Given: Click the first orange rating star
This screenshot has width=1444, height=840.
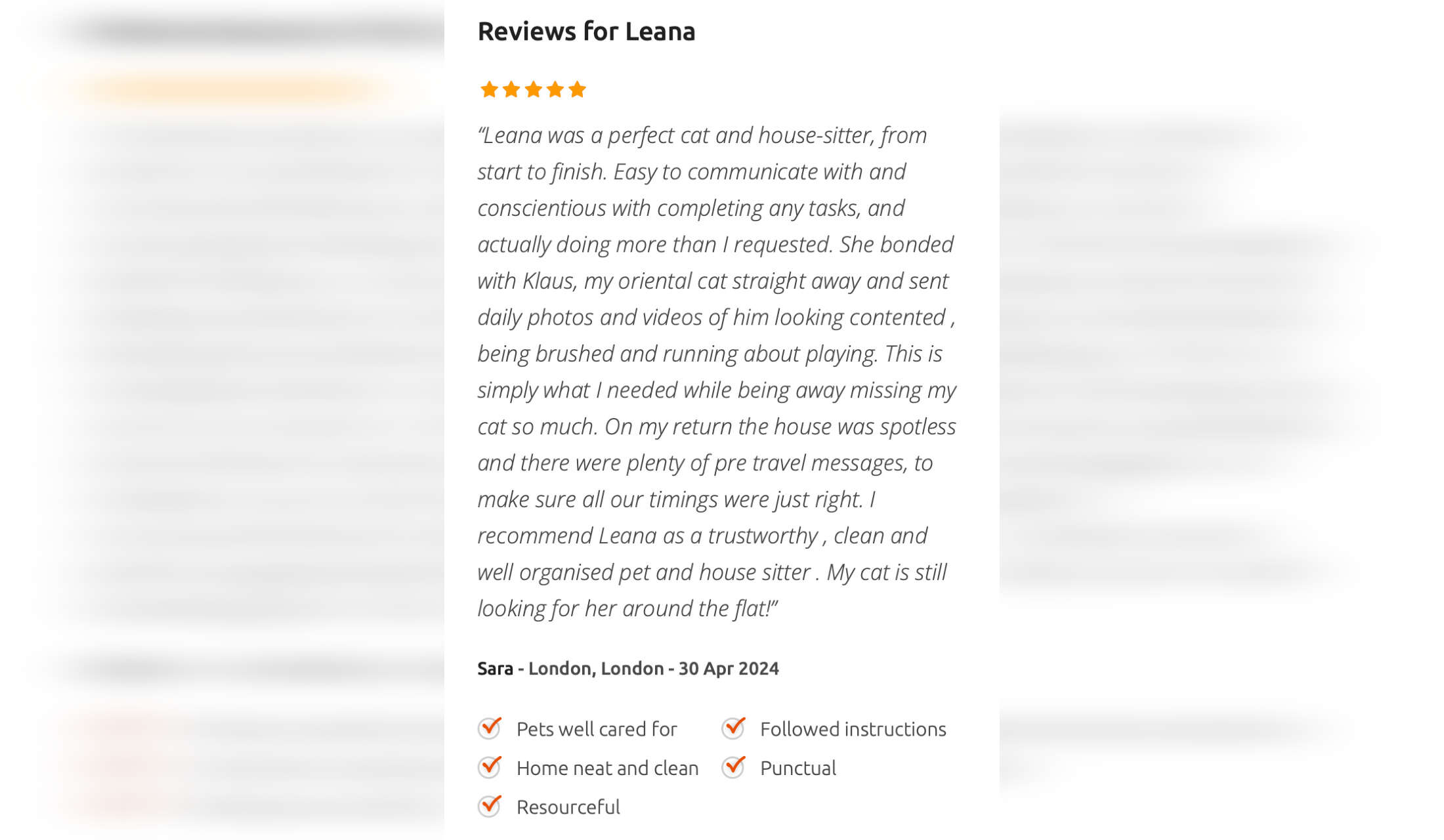Looking at the screenshot, I should click(x=489, y=89).
